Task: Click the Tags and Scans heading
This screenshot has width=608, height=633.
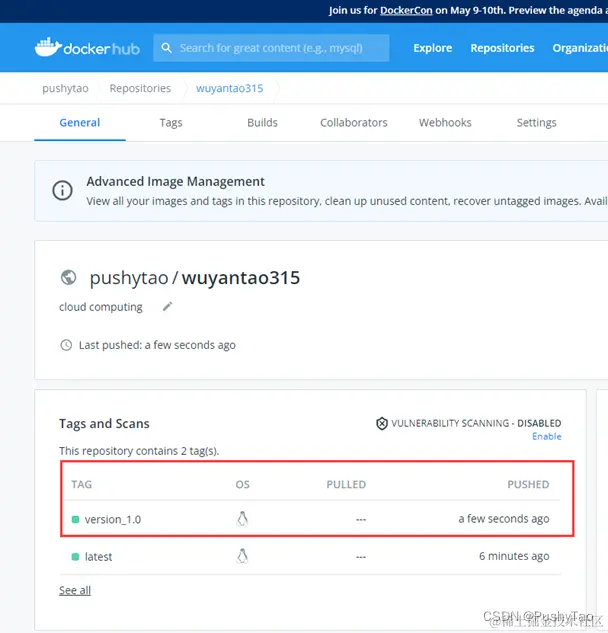Action: coord(104,423)
